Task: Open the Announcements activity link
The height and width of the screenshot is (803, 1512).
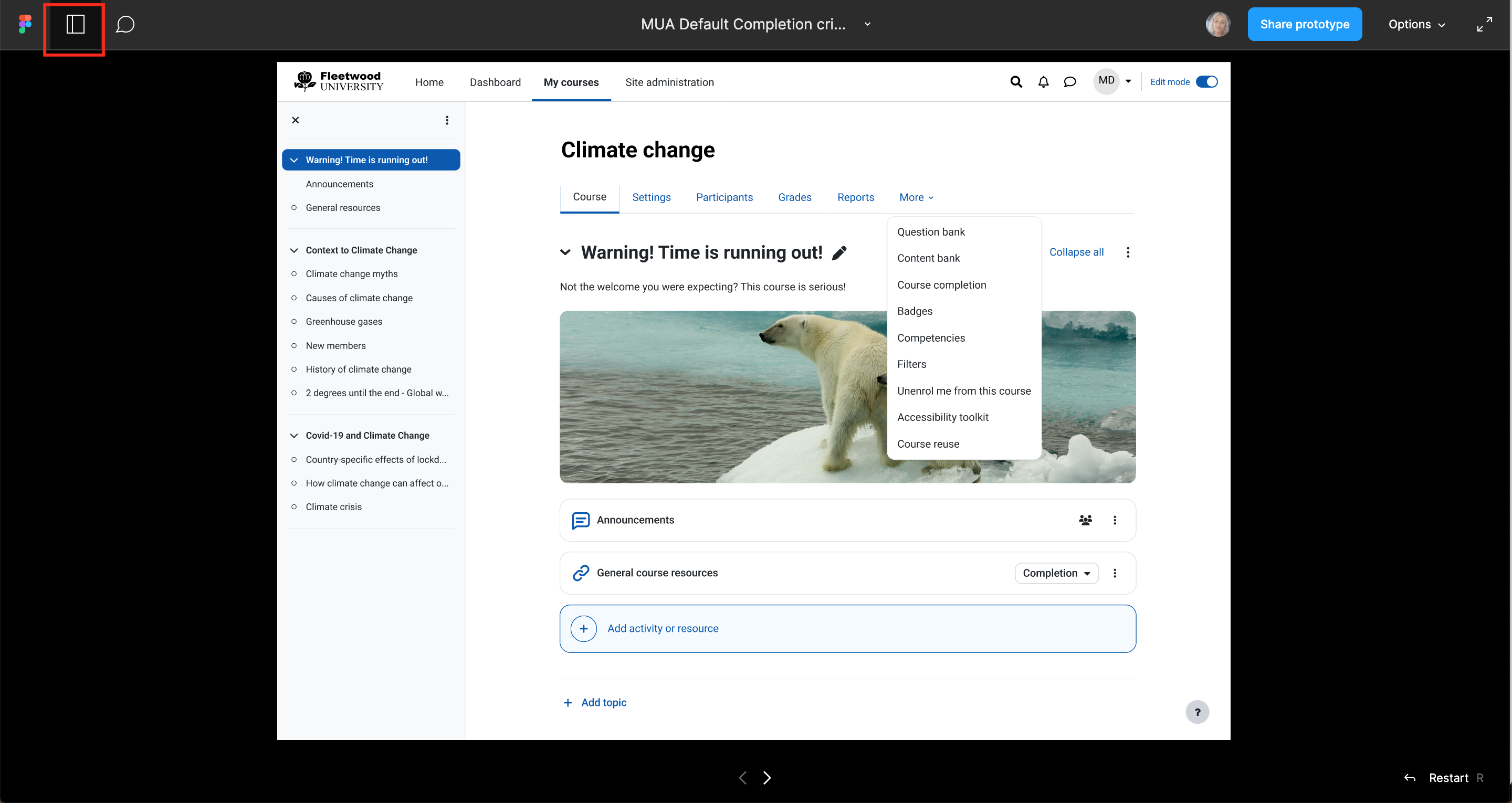Action: point(635,520)
